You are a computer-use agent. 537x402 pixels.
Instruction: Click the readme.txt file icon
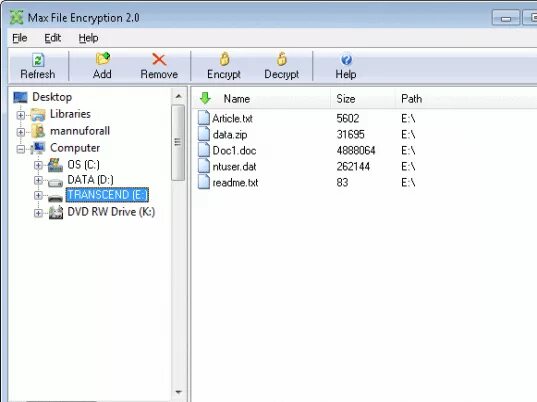point(204,182)
